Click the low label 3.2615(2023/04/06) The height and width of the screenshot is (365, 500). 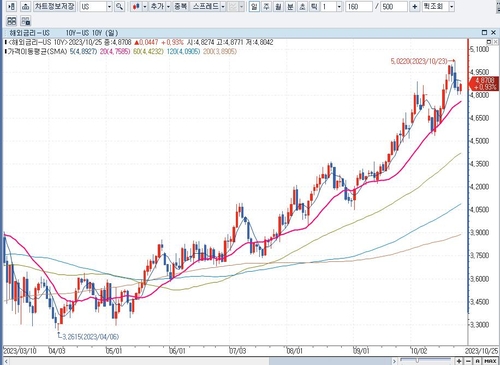pyautogui.click(x=91, y=337)
